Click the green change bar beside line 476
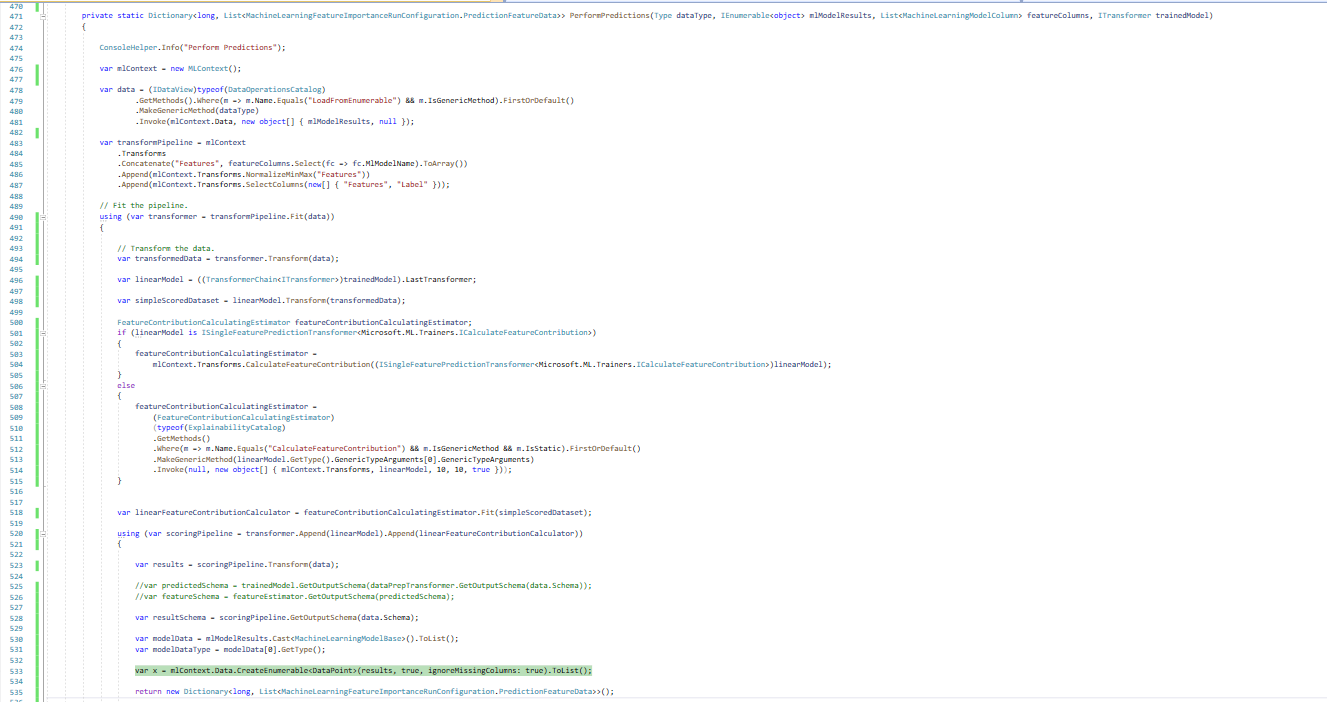Image resolution: width=1327 pixels, height=702 pixels. click(34, 68)
